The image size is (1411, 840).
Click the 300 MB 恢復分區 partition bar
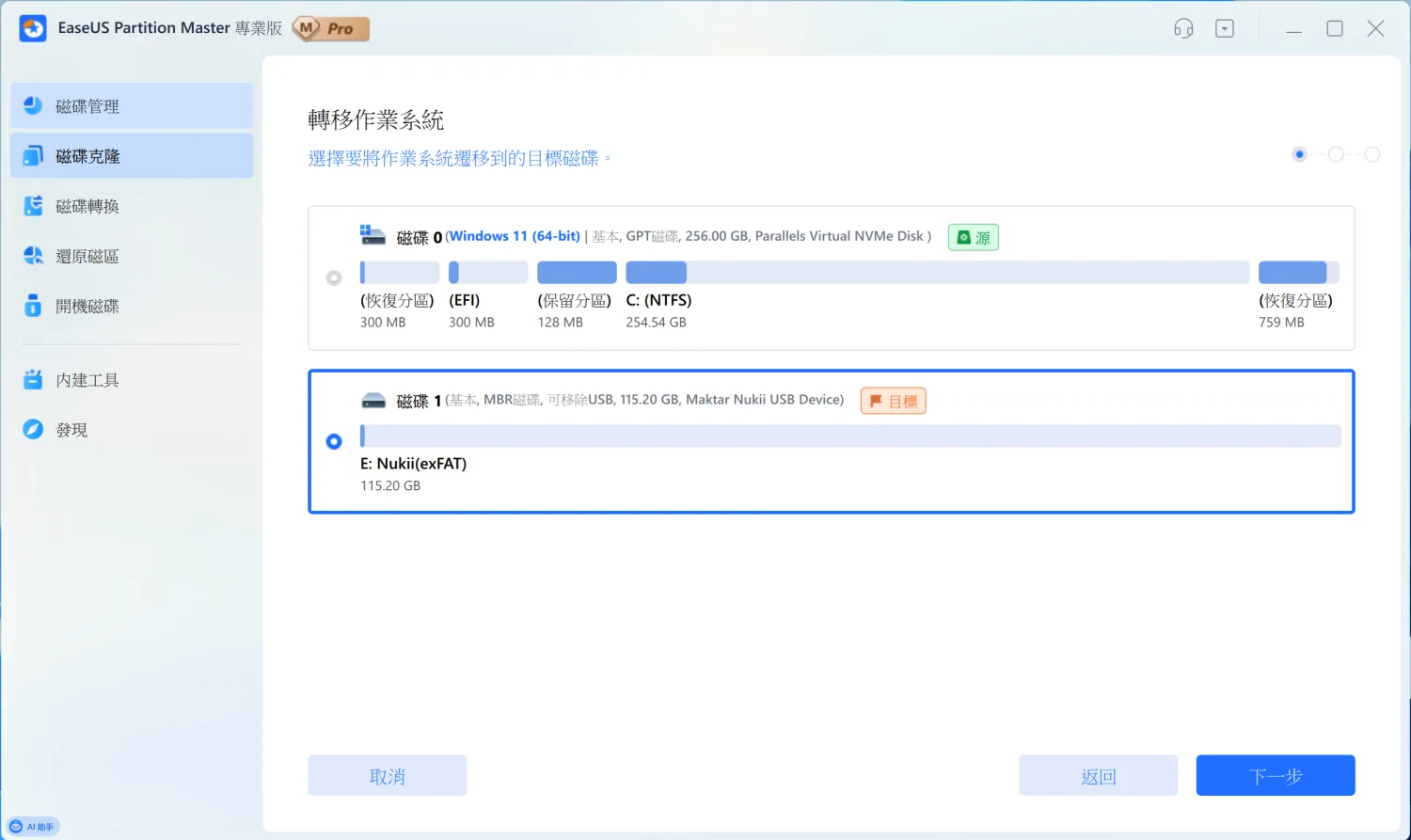point(400,273)
